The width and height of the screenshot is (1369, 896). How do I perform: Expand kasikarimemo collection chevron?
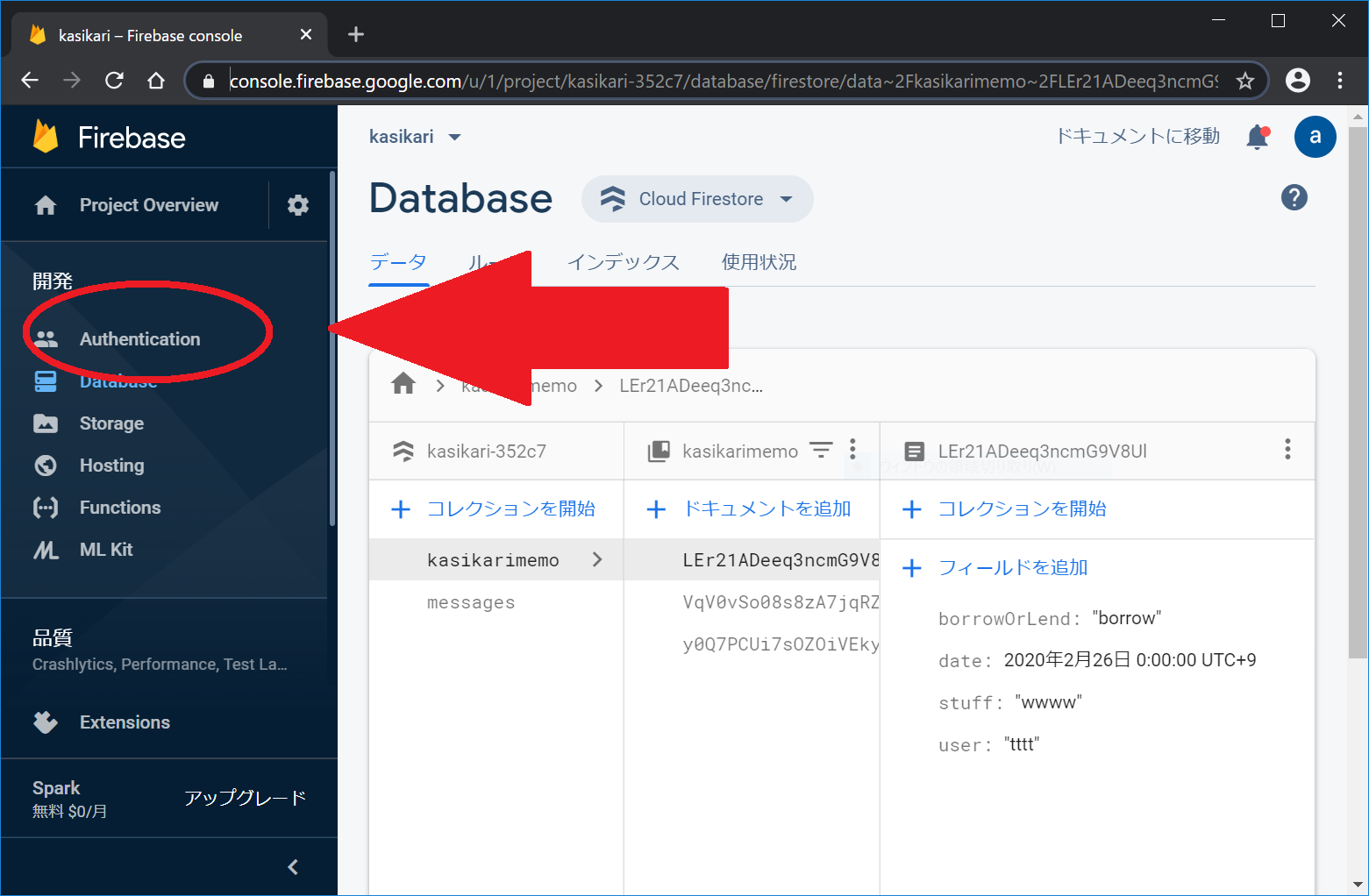[597, 559]
